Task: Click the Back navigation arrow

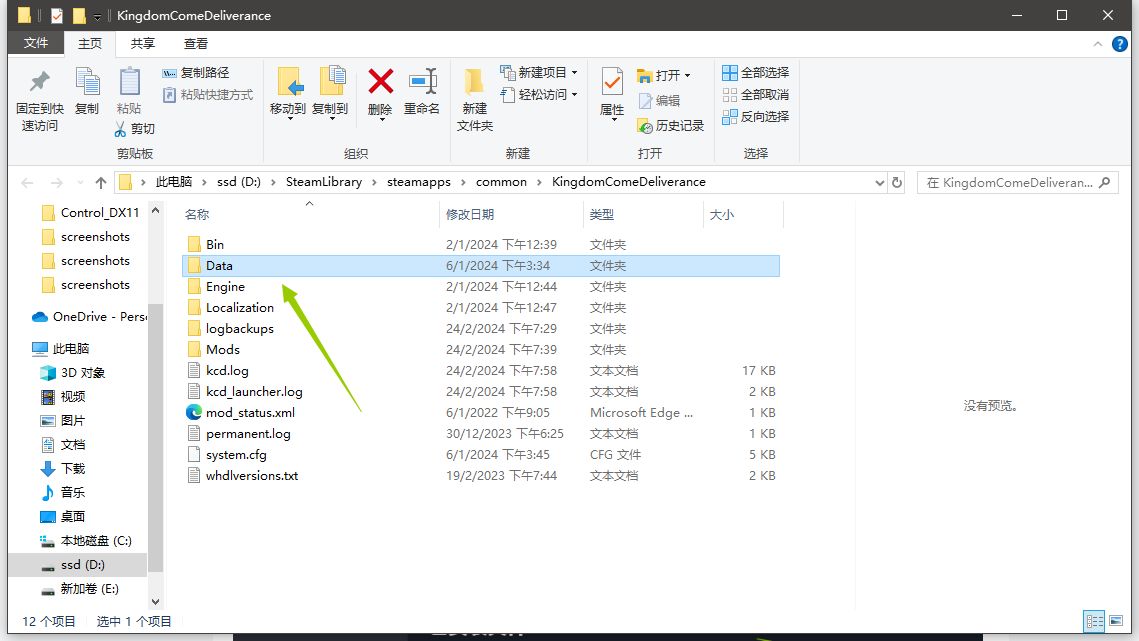Action: (x=28, y=182)
